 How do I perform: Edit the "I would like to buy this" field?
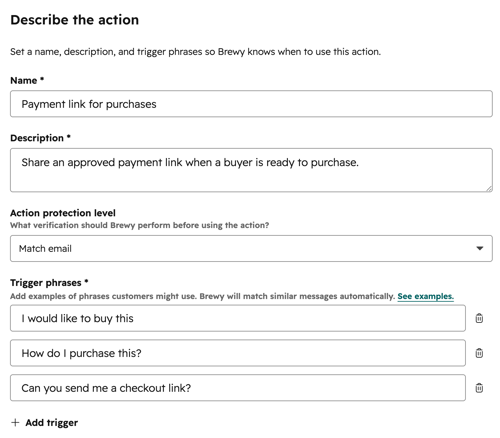[238, 318]
